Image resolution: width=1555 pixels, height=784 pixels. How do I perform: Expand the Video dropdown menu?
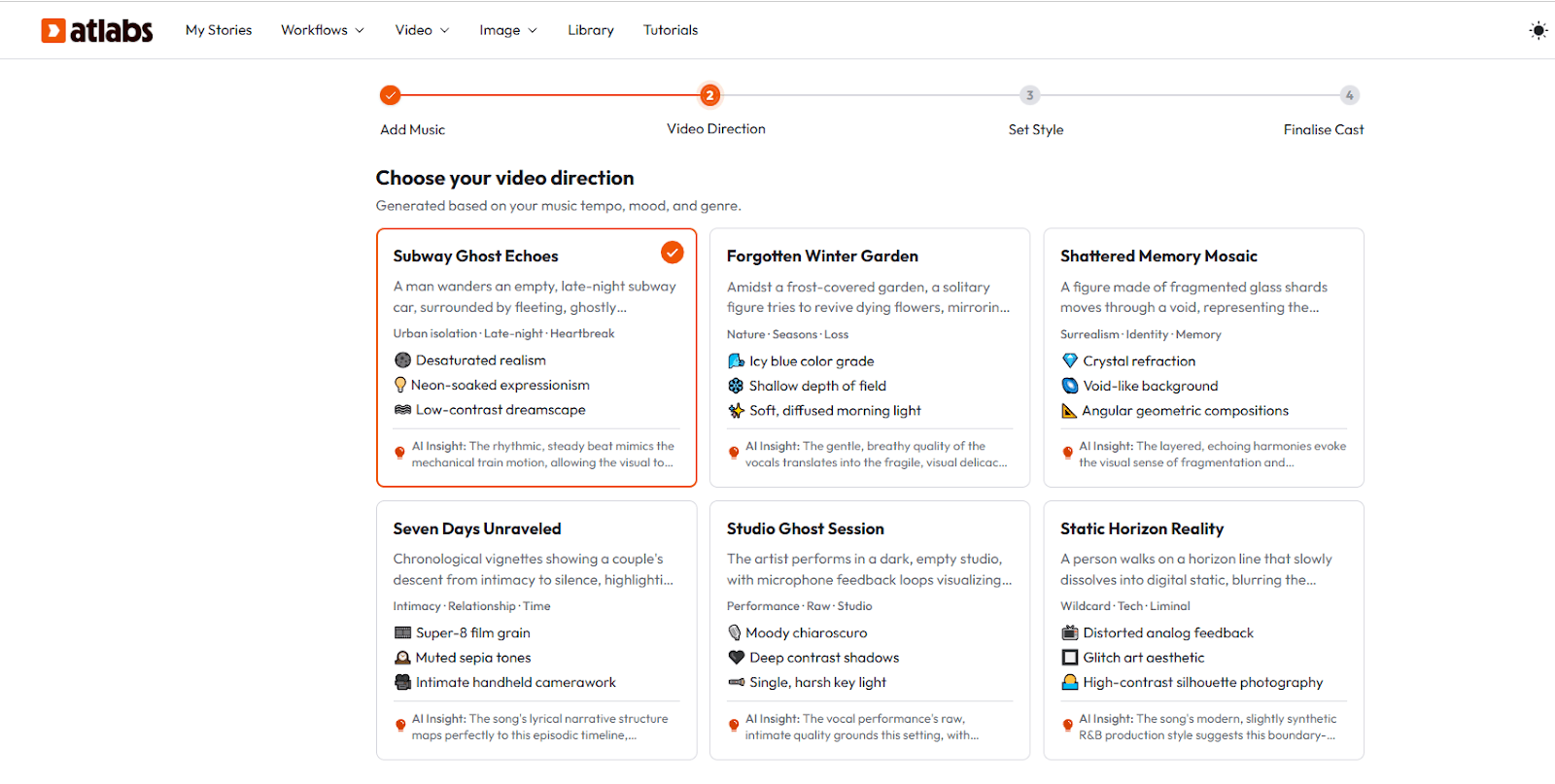pos(422,30)
